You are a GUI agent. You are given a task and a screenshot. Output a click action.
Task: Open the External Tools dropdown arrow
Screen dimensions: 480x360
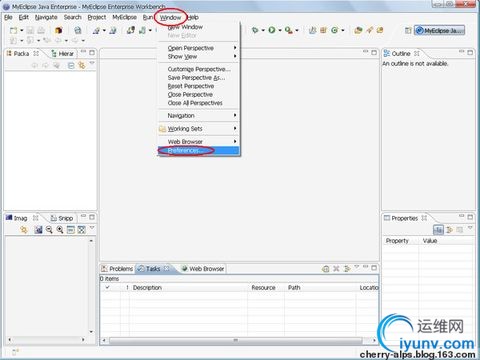297,30
